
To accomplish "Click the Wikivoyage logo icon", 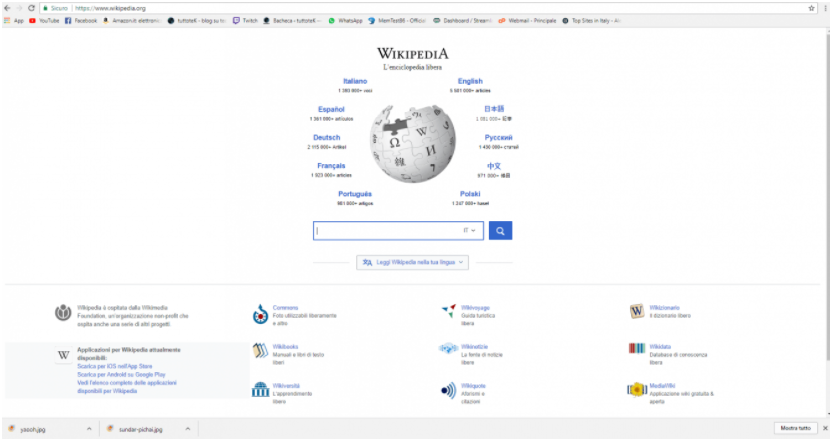I will click(449, 311).
